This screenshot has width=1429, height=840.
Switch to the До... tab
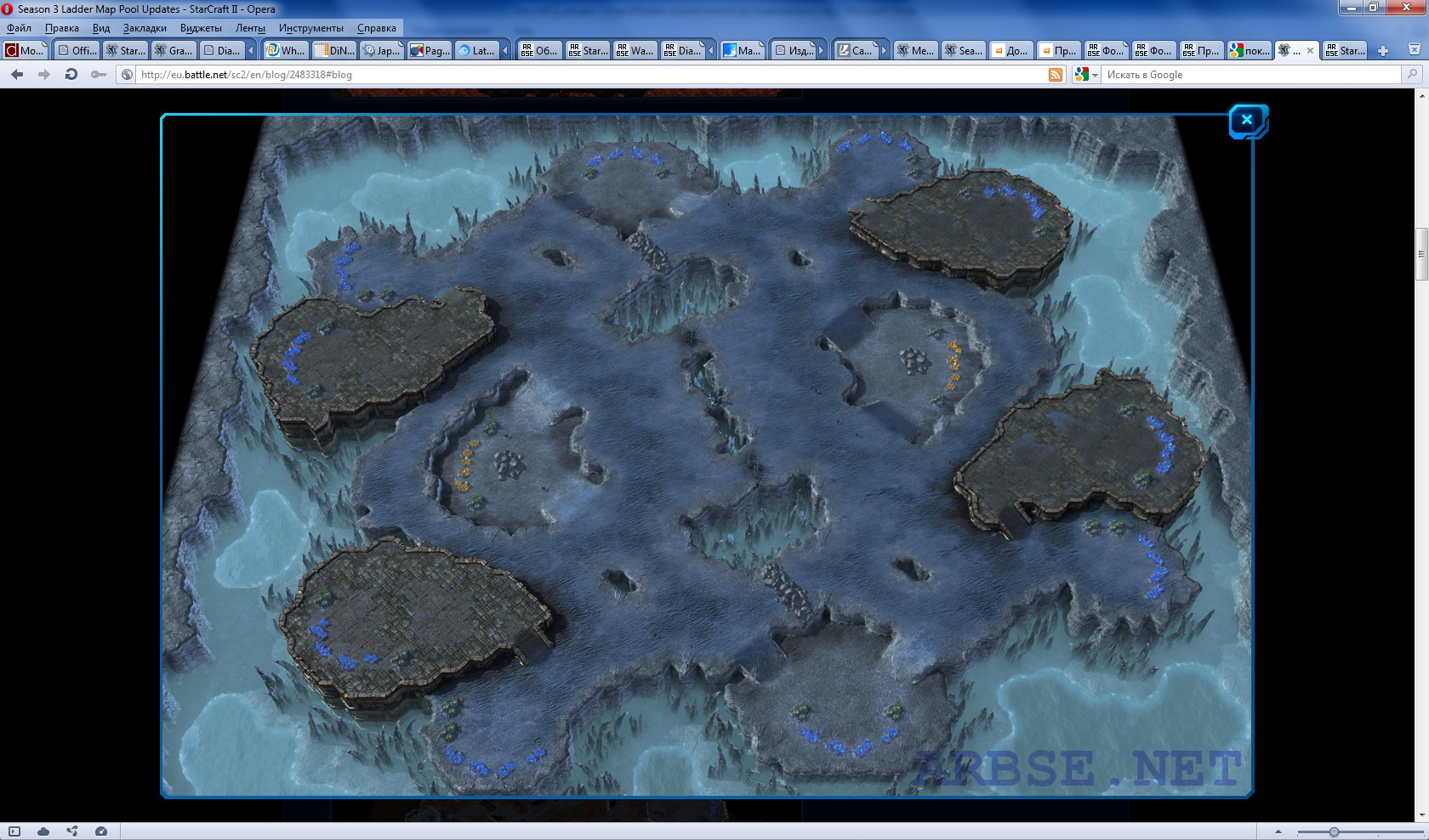point(1011,51)
